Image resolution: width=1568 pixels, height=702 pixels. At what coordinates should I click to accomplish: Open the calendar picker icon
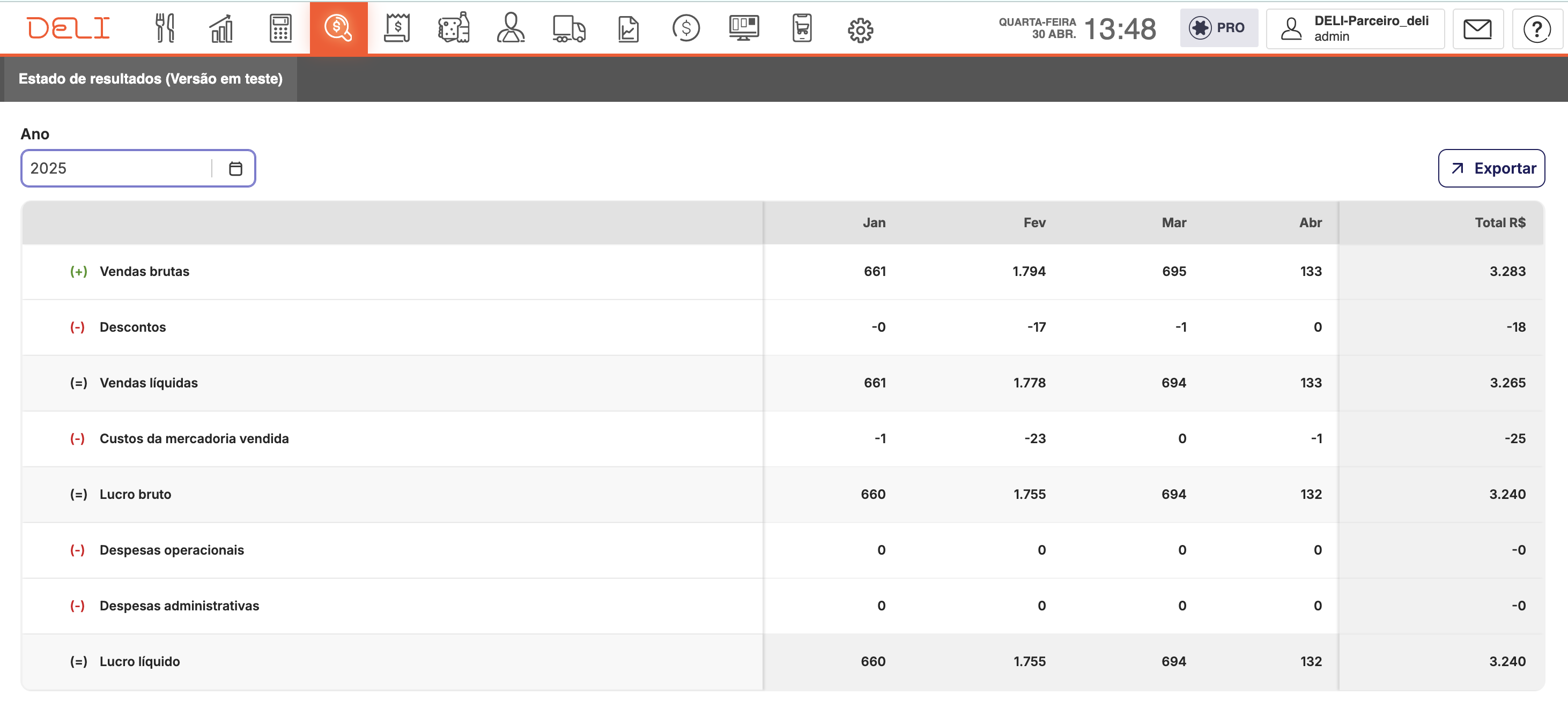(x=235, y=168)
